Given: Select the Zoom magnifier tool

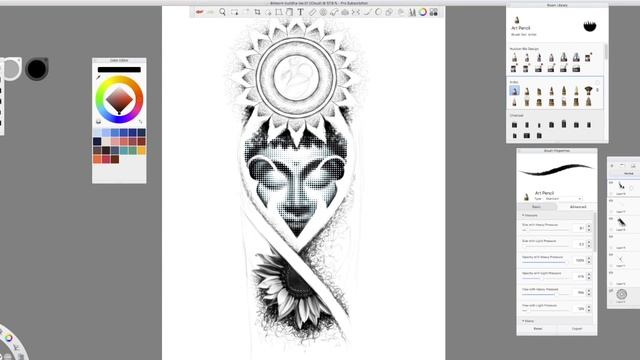Looking at the screenshot, I should pyautogui.click(x=222, y=12).
